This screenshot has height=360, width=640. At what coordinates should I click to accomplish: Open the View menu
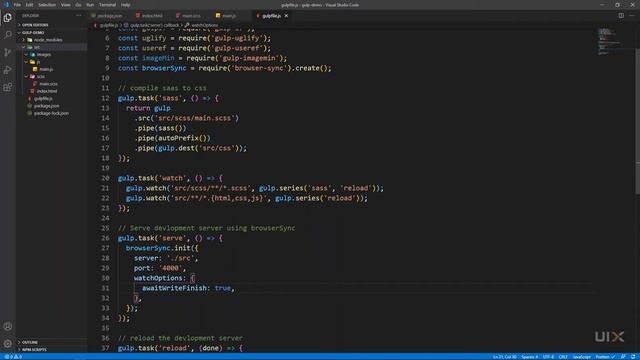tap(66, 5)
